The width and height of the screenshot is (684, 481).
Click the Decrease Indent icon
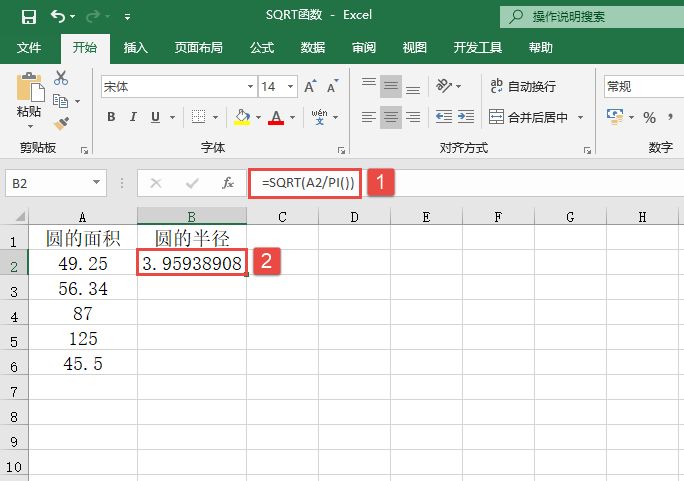tap(444, 117)
